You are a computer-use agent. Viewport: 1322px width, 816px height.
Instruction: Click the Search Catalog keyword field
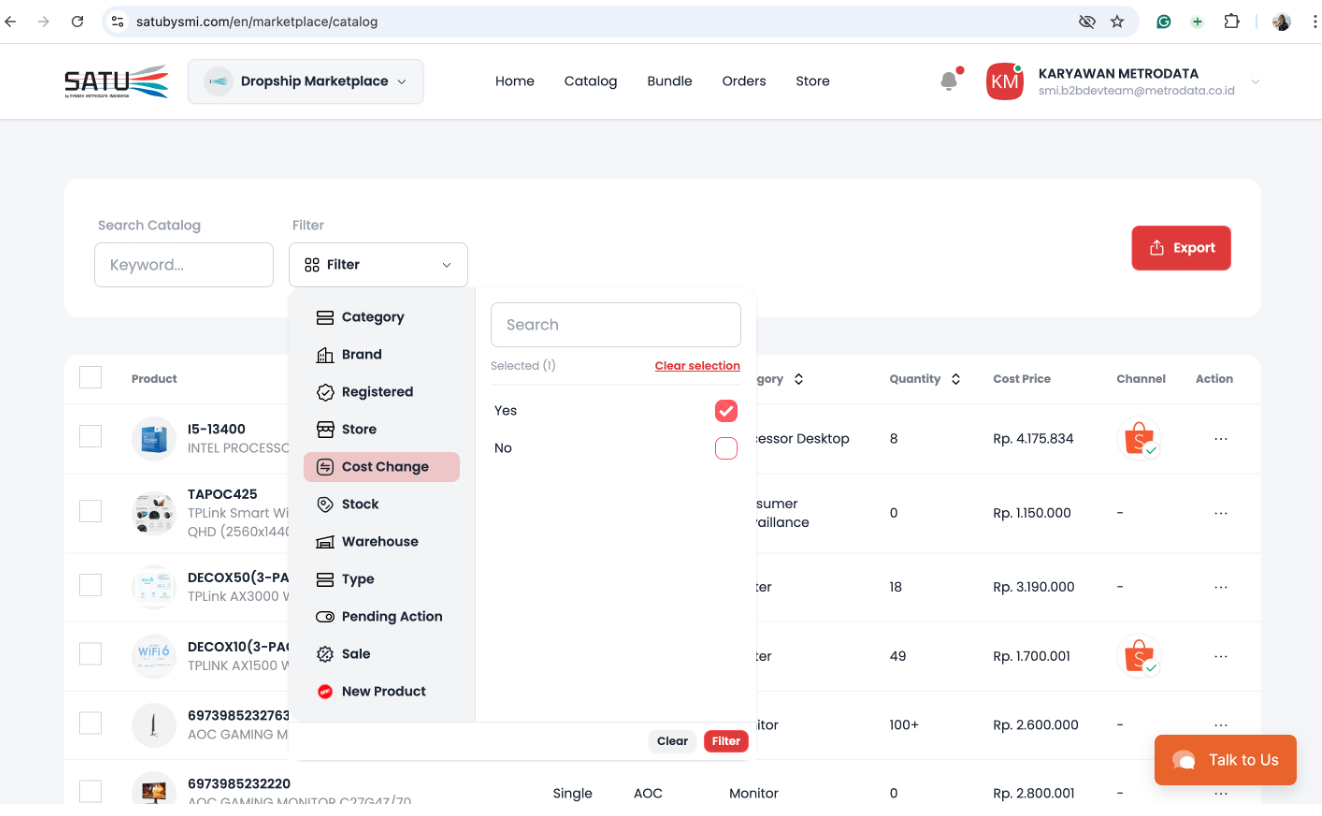click(x=184, y=265)
